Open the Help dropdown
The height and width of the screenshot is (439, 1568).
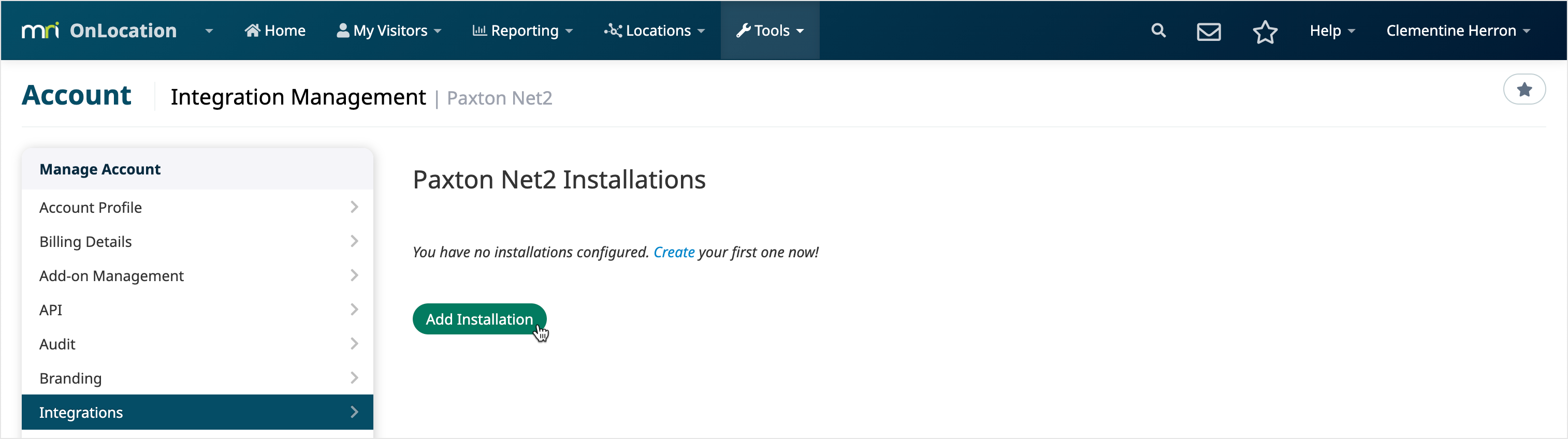(1332, 31)
